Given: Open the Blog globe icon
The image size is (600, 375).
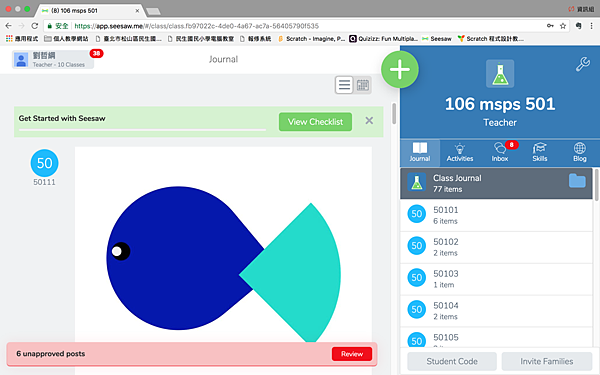Looking at the screenshot, I should point(579,148).
